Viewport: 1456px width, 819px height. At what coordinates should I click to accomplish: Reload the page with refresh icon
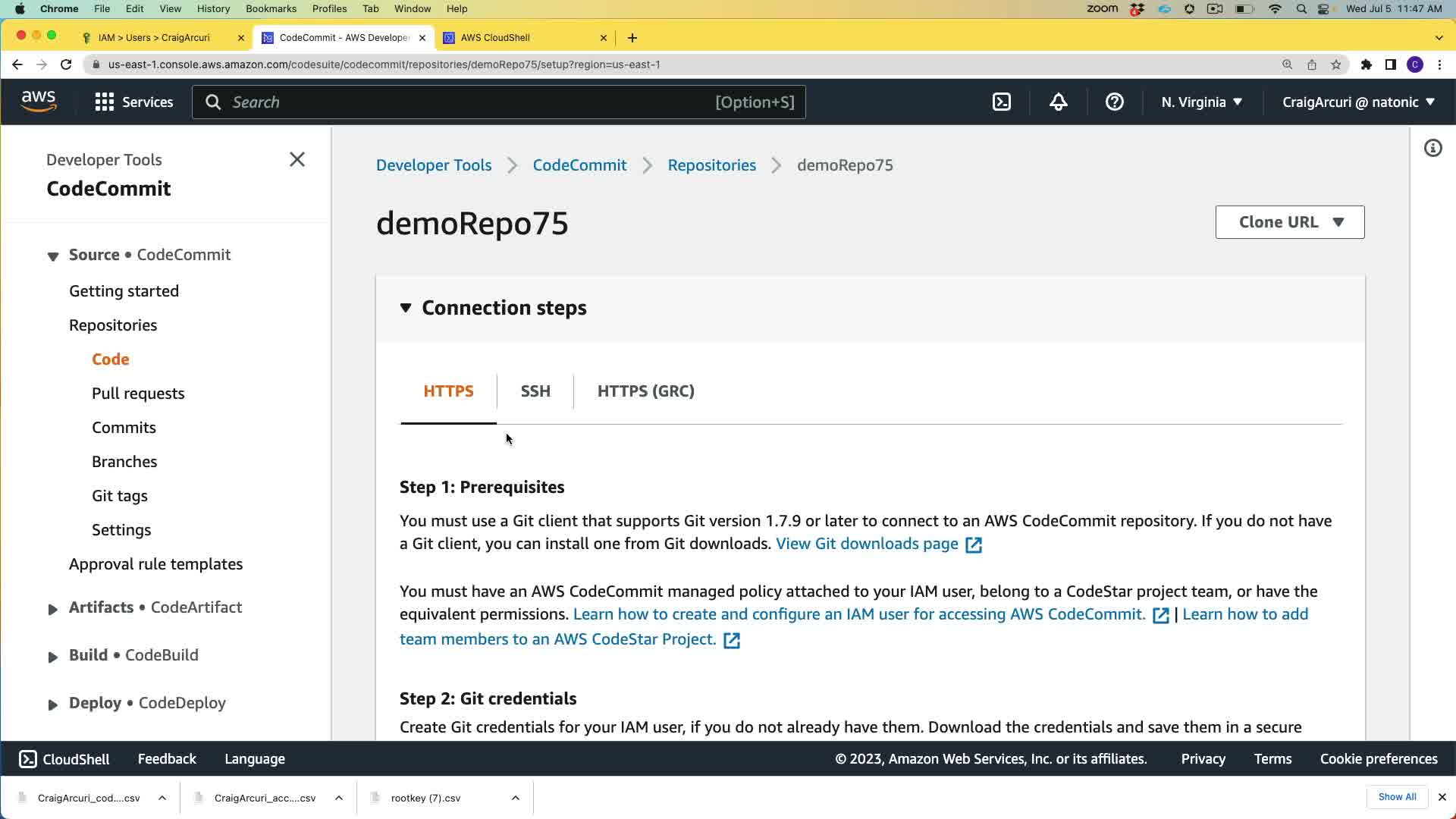(66, 64)
